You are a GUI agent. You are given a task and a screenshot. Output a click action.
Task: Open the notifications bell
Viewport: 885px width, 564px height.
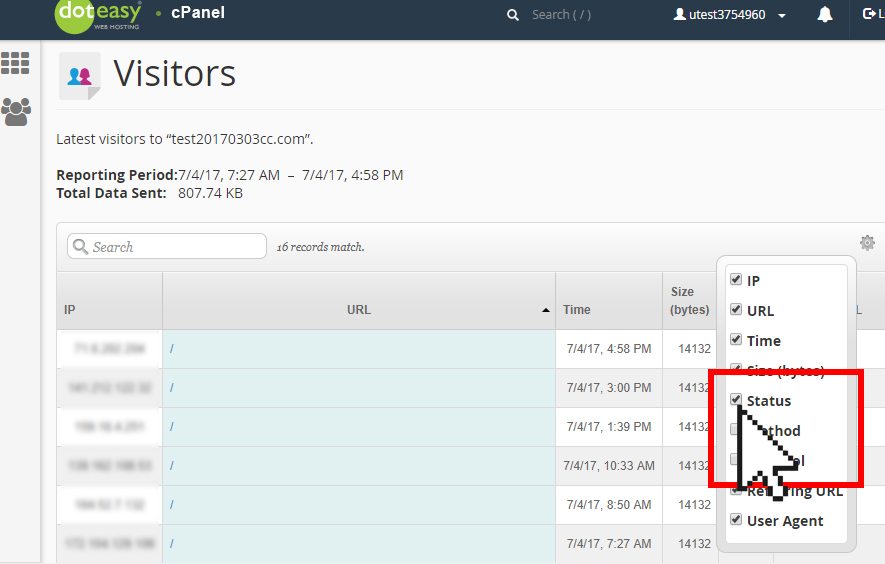(x=825, y=15)
